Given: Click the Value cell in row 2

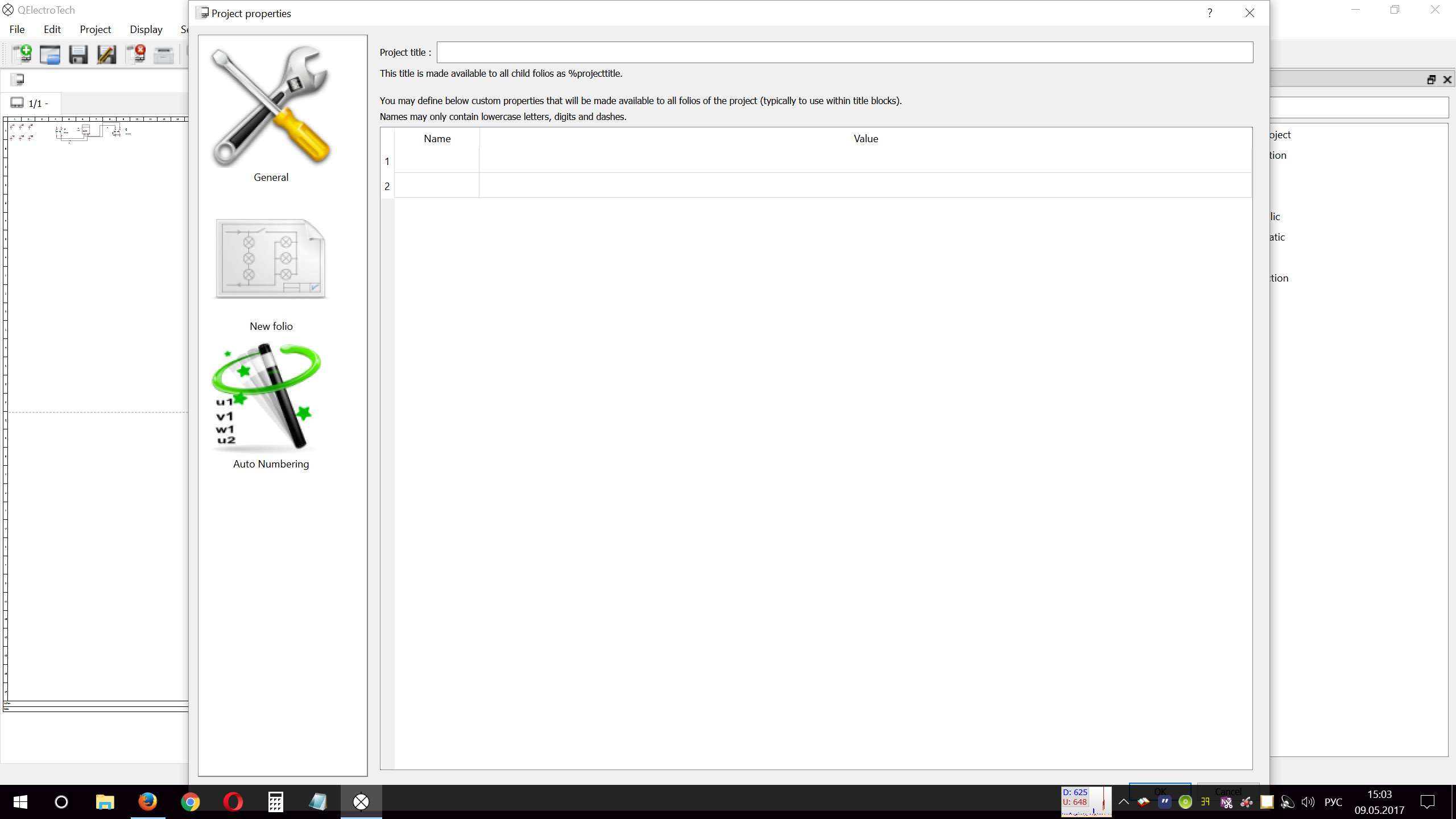Looking at the screenshot, I should coord(864,186).
